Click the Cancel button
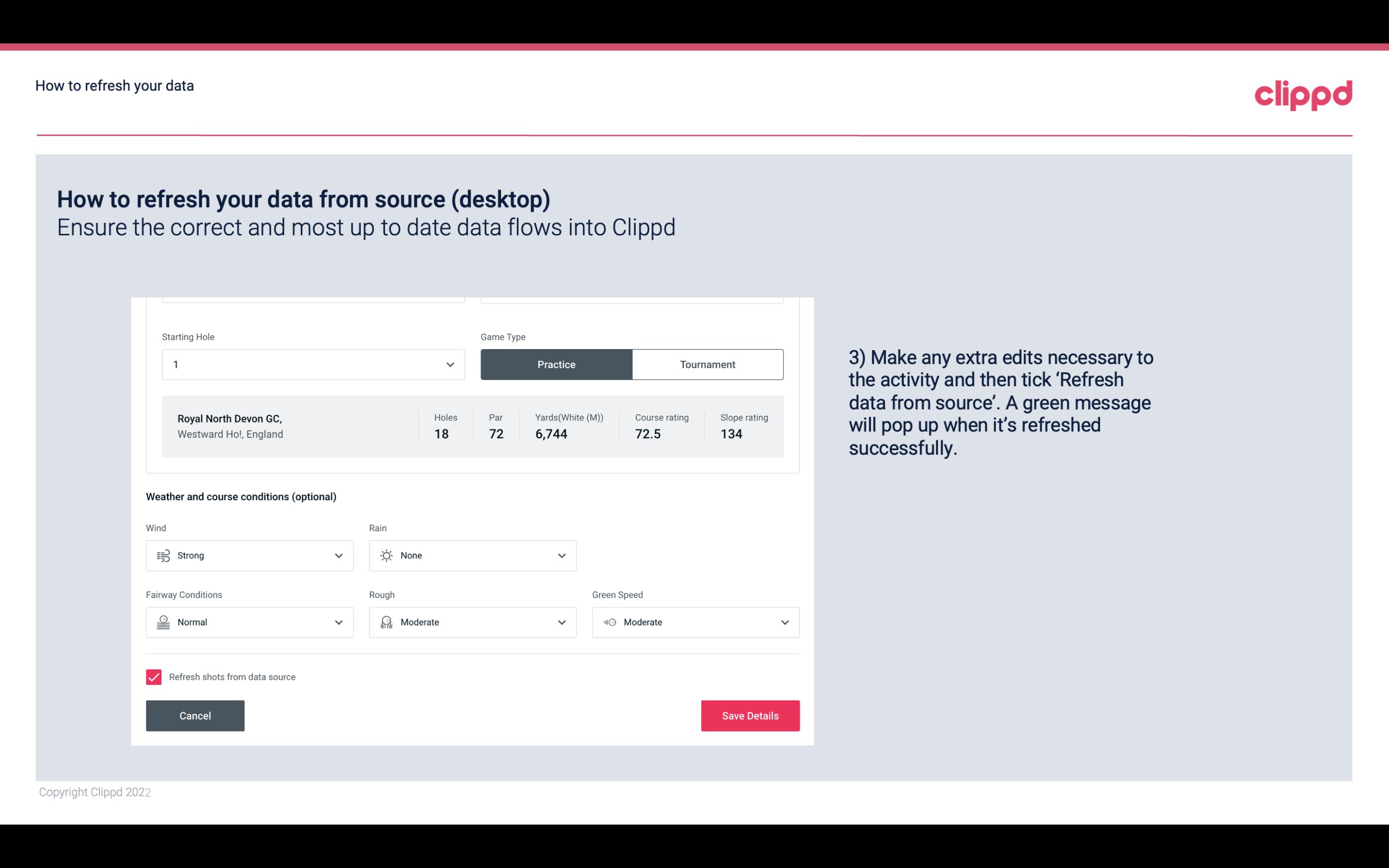1389x868 pixels. (x=195, y=716)
